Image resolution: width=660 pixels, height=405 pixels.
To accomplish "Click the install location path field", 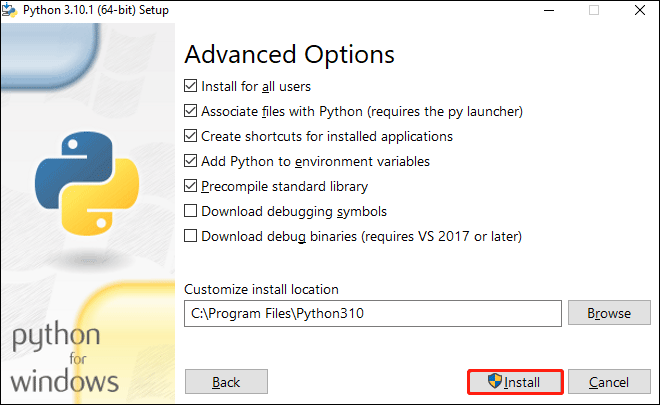I will pos(373,313).
